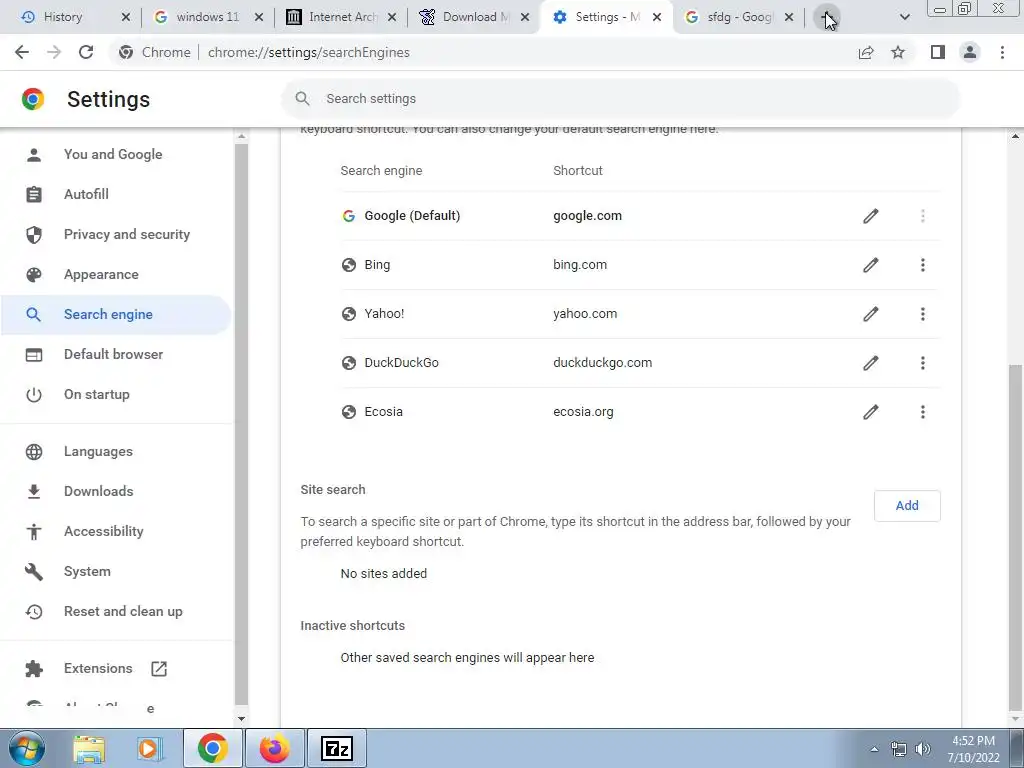Open more actions menu for DuckDuckGo
Image resolution: width=1024 pixels, height=768 pixels.
(923, 363)
